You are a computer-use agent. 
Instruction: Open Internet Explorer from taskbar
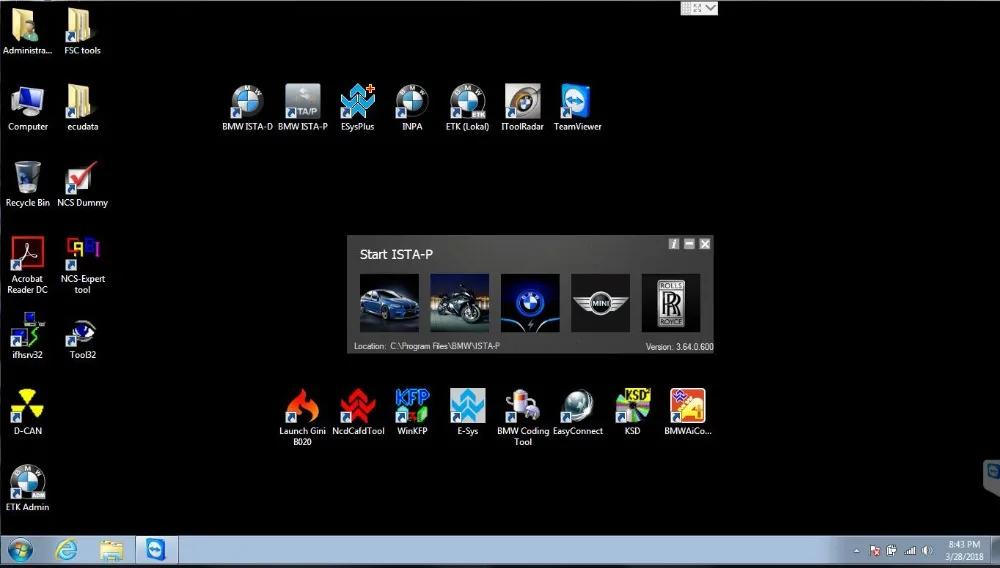(66, 550)
